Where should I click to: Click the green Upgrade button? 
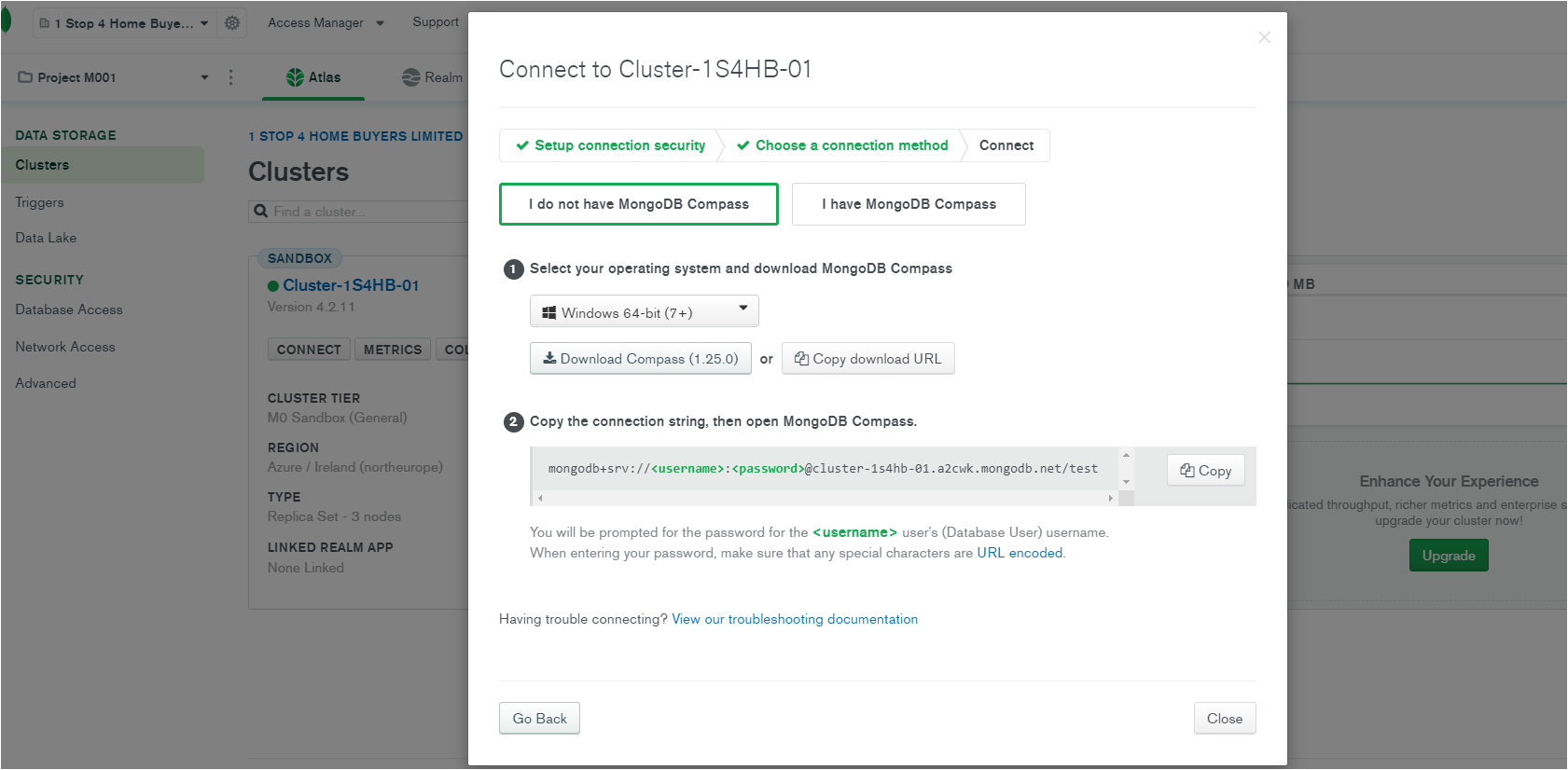[x=1449, y=556]
